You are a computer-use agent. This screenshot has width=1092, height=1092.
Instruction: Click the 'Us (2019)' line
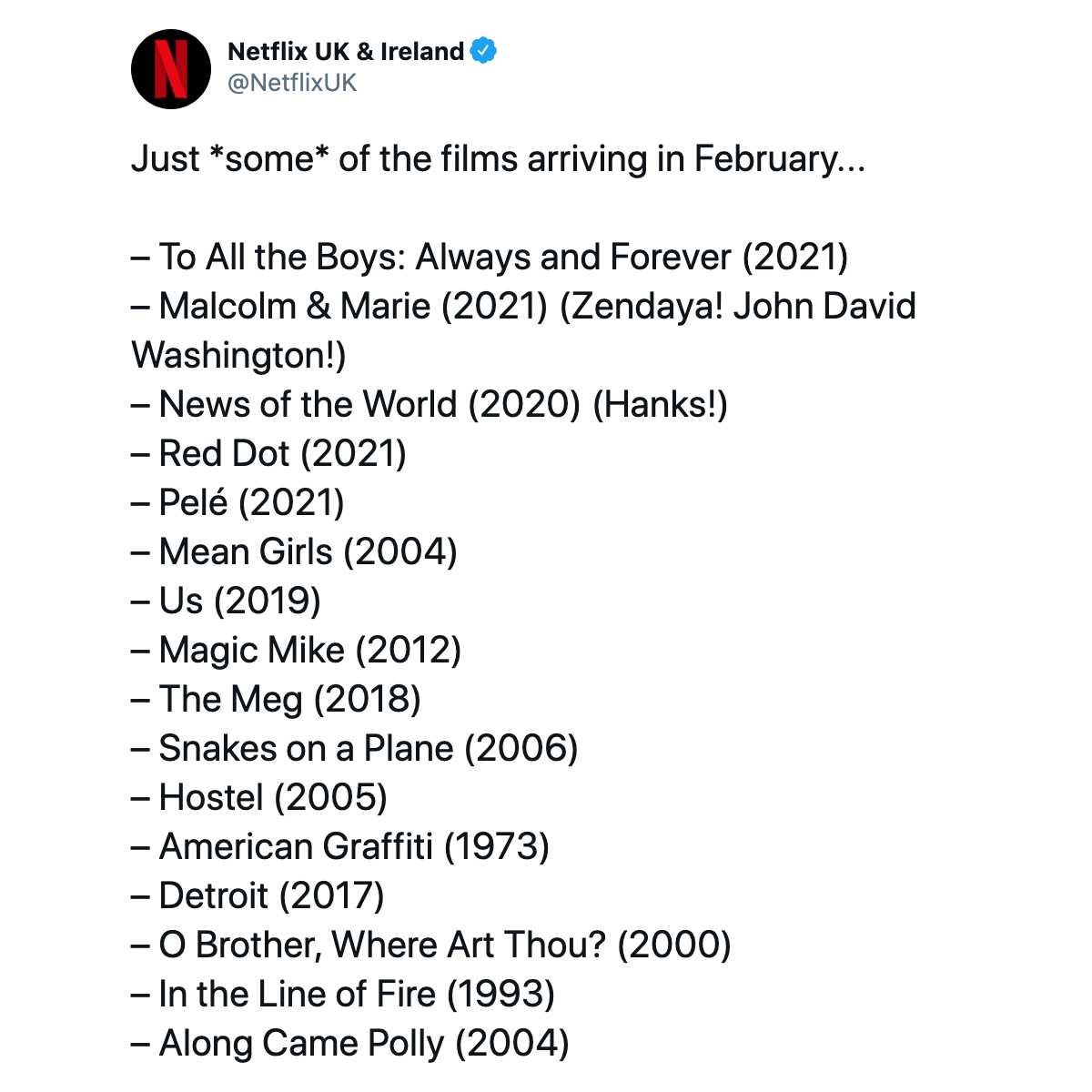click(226, 602)
